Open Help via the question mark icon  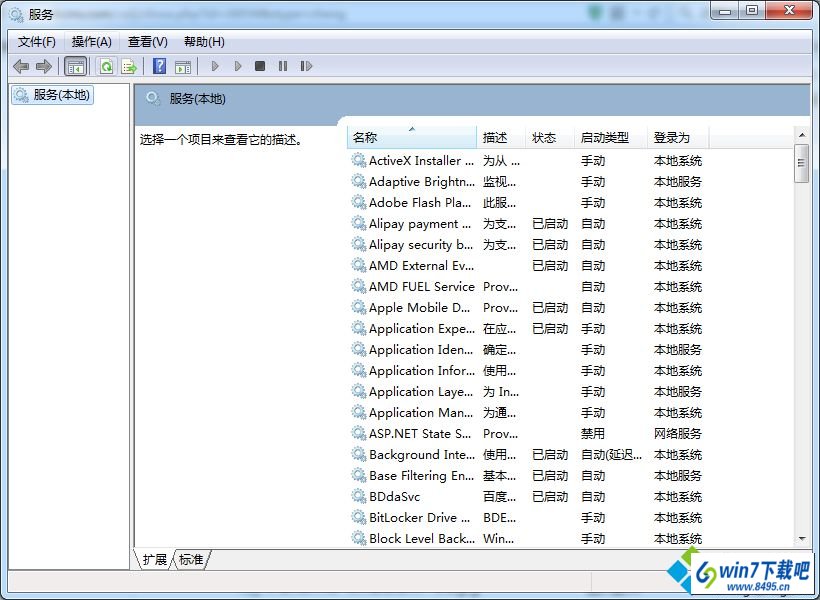tap(159, 66)
